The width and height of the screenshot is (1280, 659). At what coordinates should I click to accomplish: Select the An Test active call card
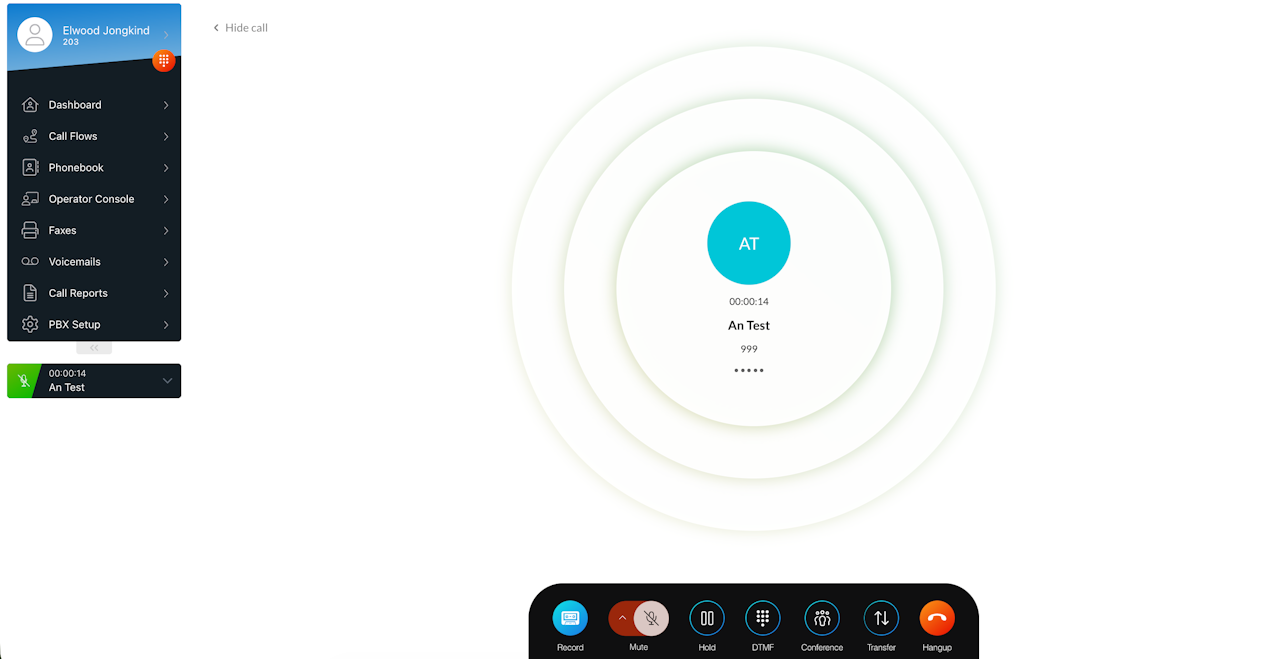tap(94, 381)
